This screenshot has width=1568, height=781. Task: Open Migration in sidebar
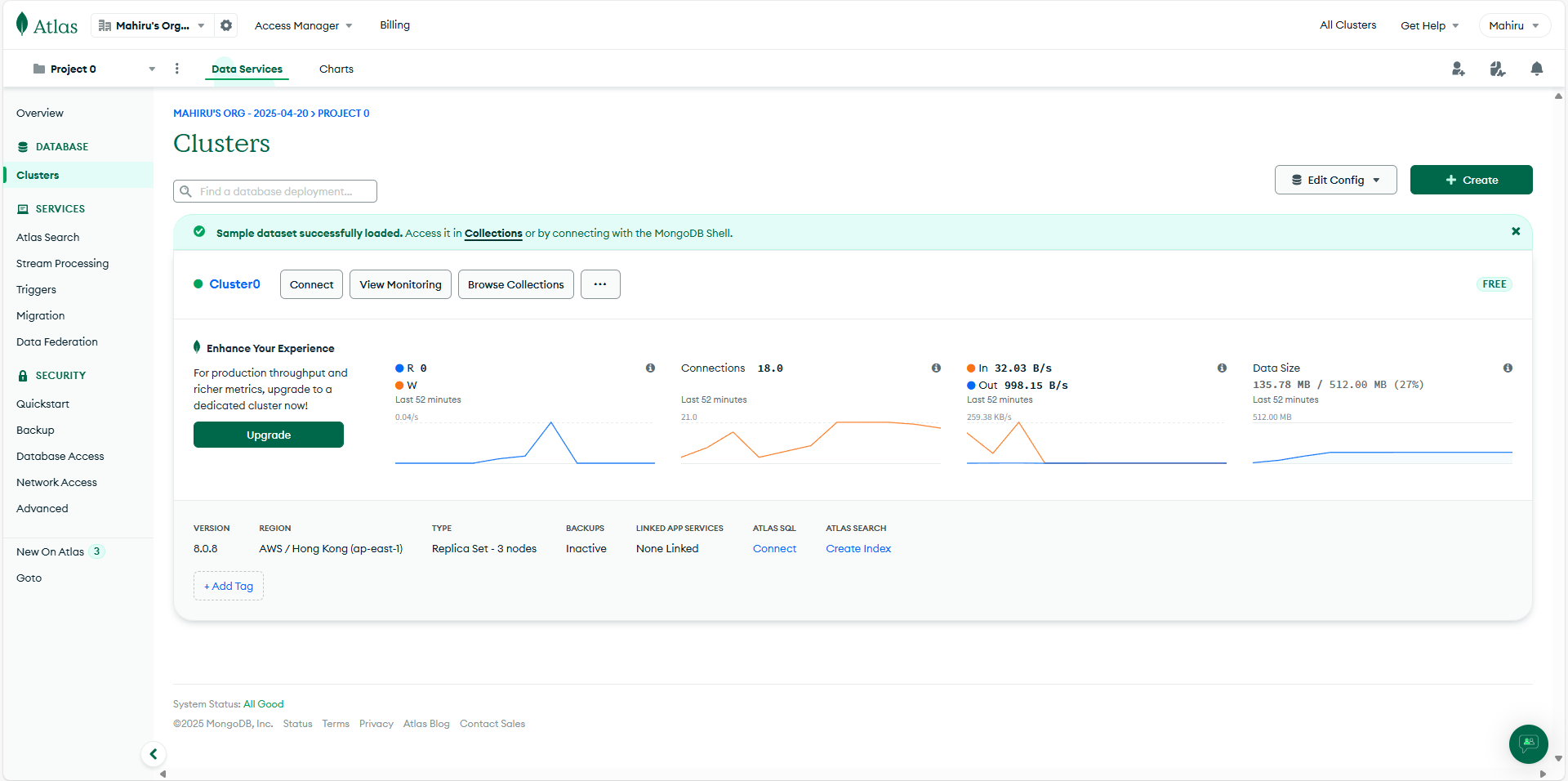point(40,315)
